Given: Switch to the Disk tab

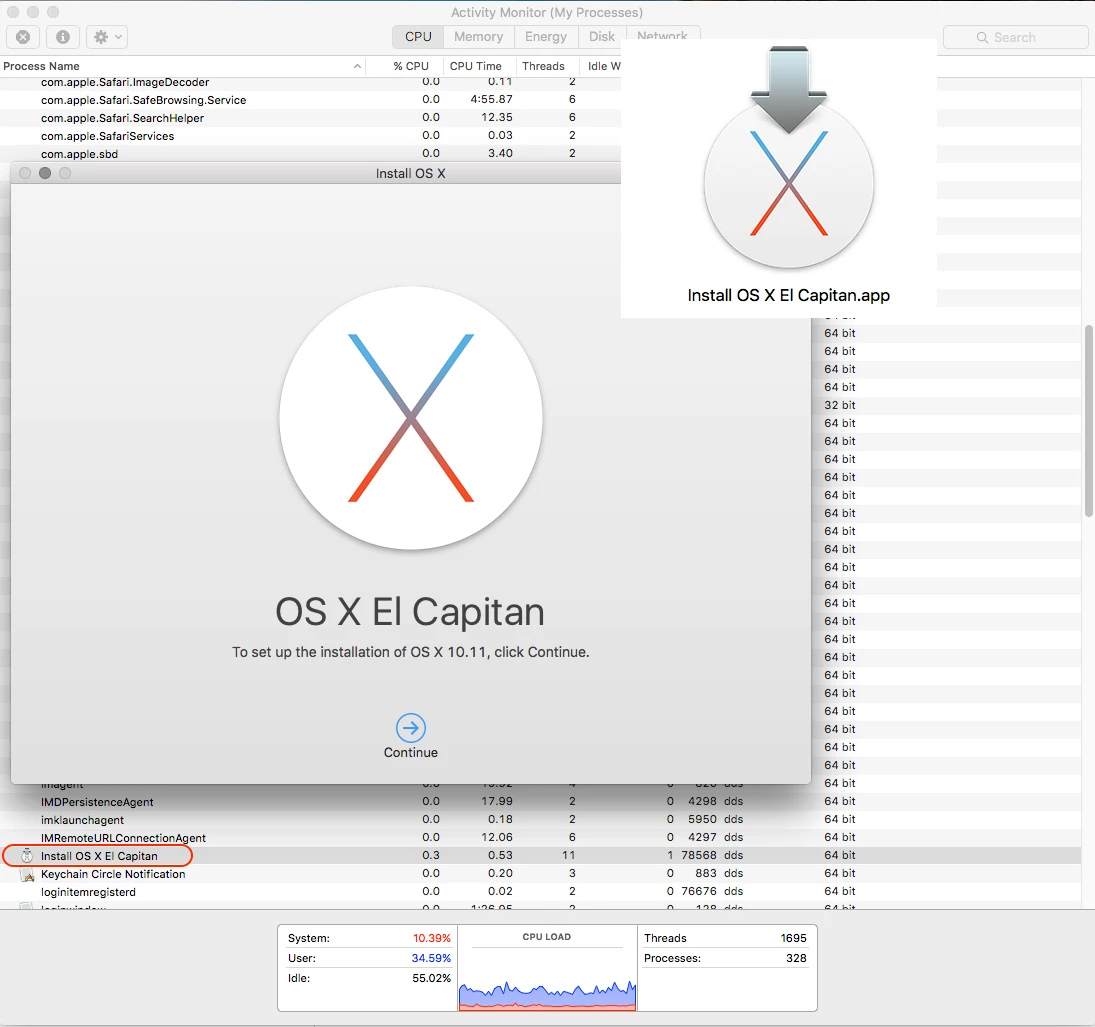Looking at the screenshot, I should [602, 36].
